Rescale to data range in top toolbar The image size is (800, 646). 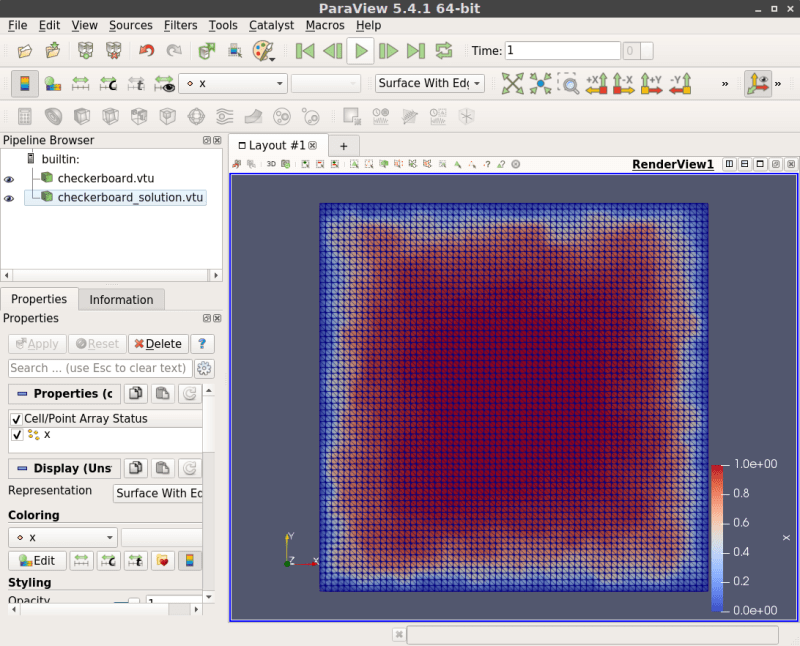click(x=81, y=84)
